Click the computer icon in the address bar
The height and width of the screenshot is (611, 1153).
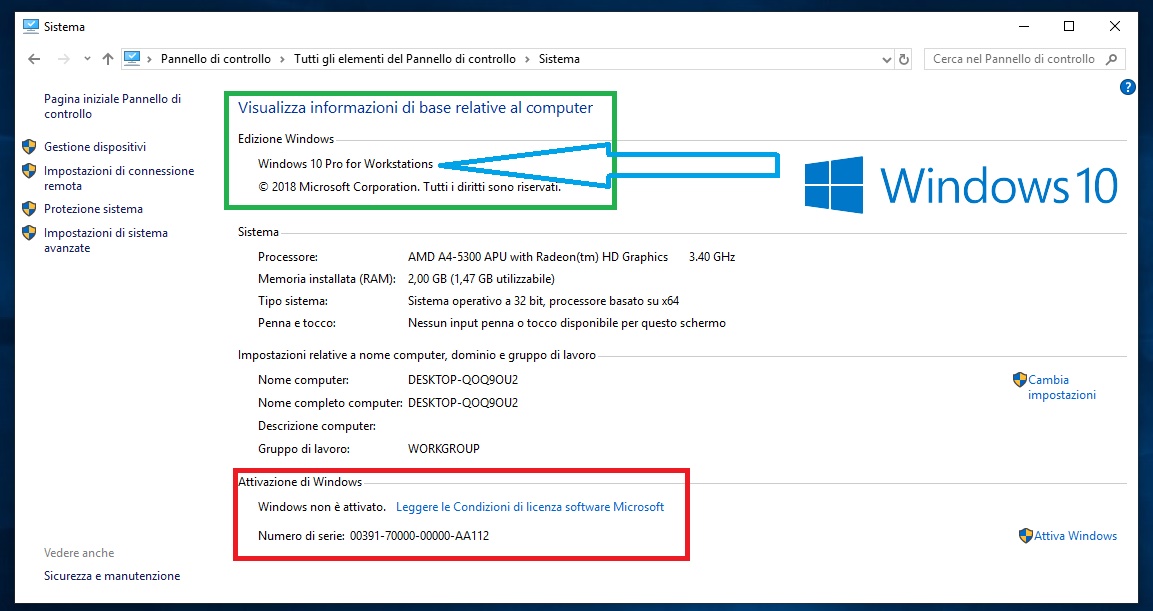coord(132,58)
